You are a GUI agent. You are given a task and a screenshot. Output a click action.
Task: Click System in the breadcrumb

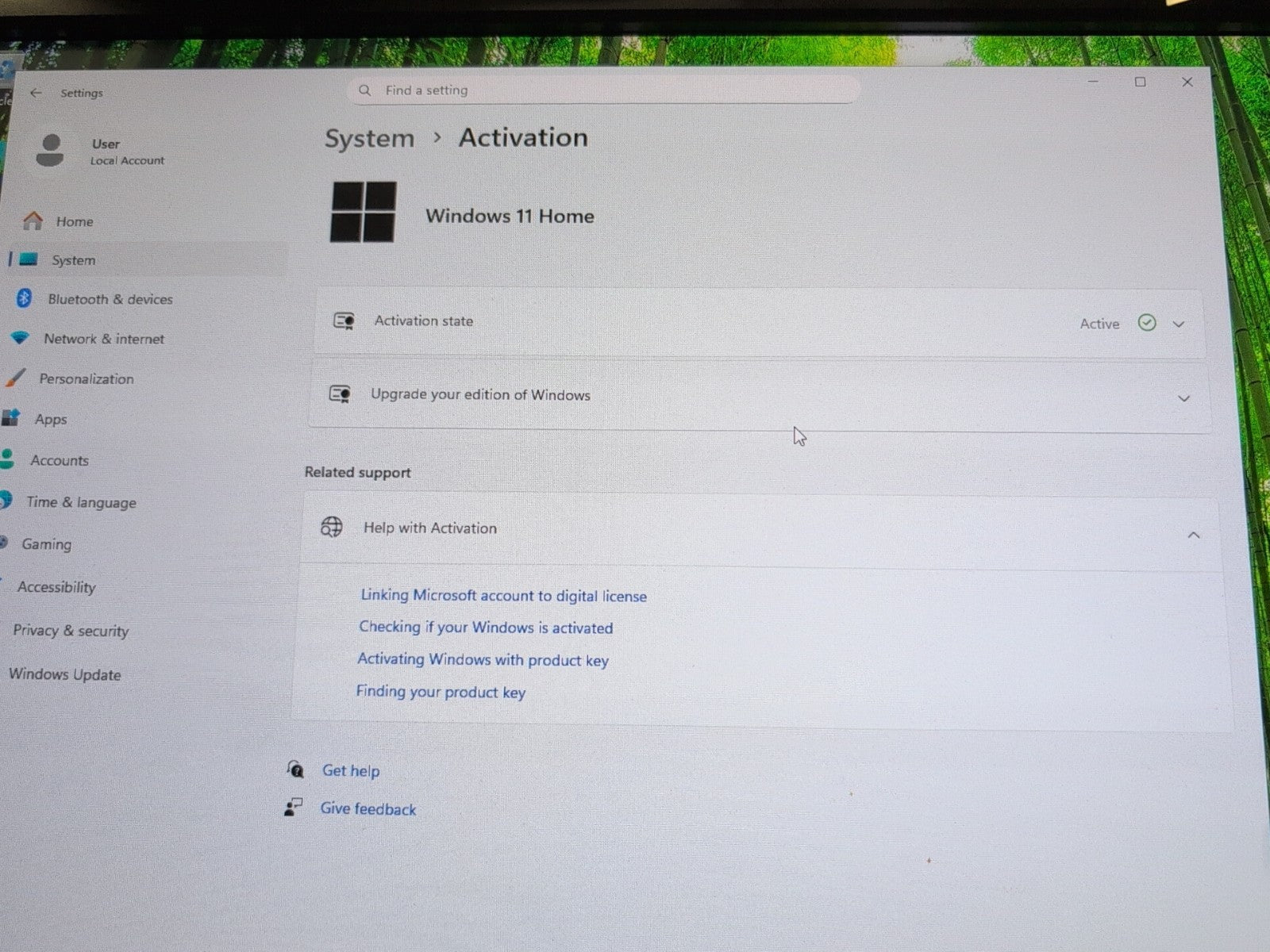369,139
